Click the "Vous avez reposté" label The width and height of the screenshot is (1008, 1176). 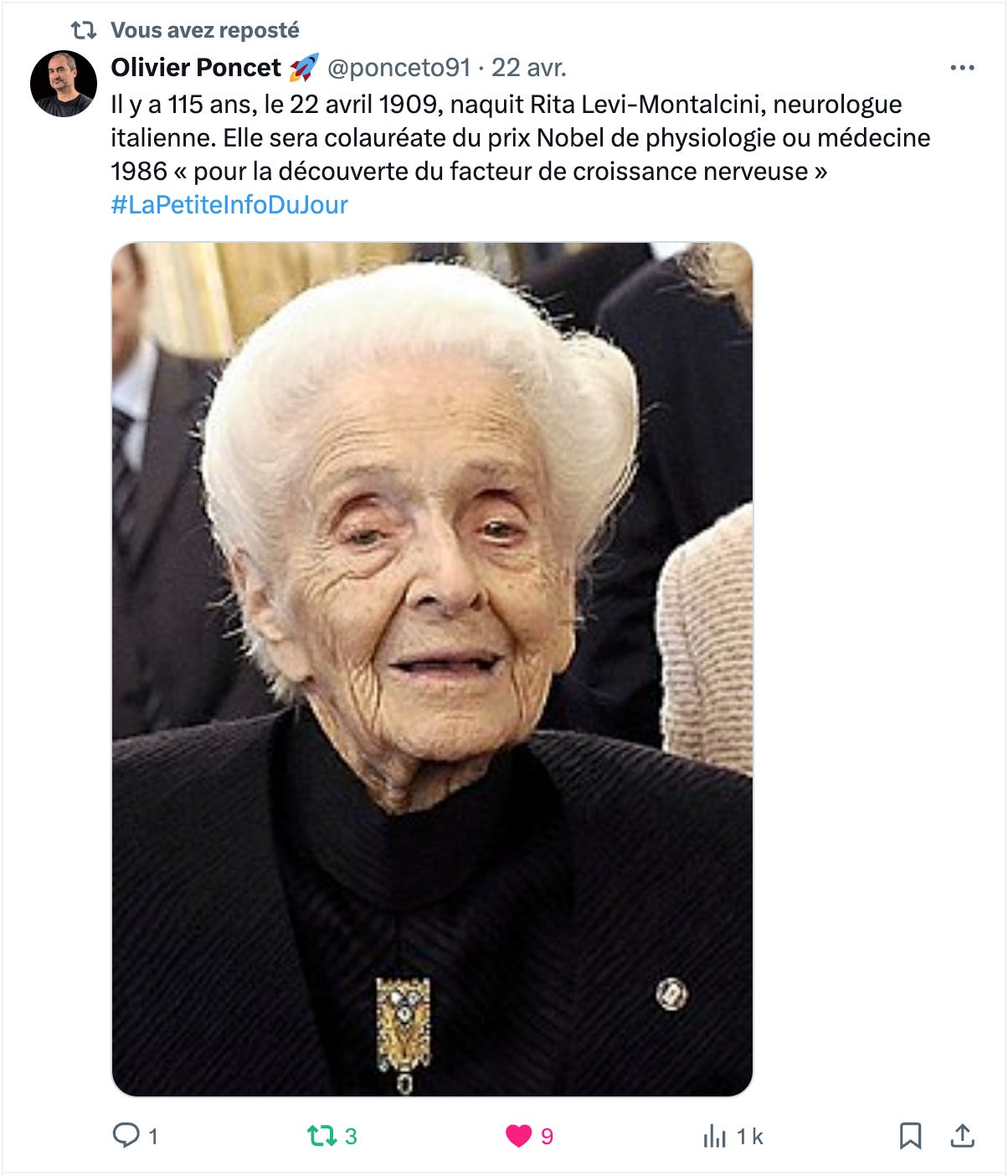tap(205, 30)
